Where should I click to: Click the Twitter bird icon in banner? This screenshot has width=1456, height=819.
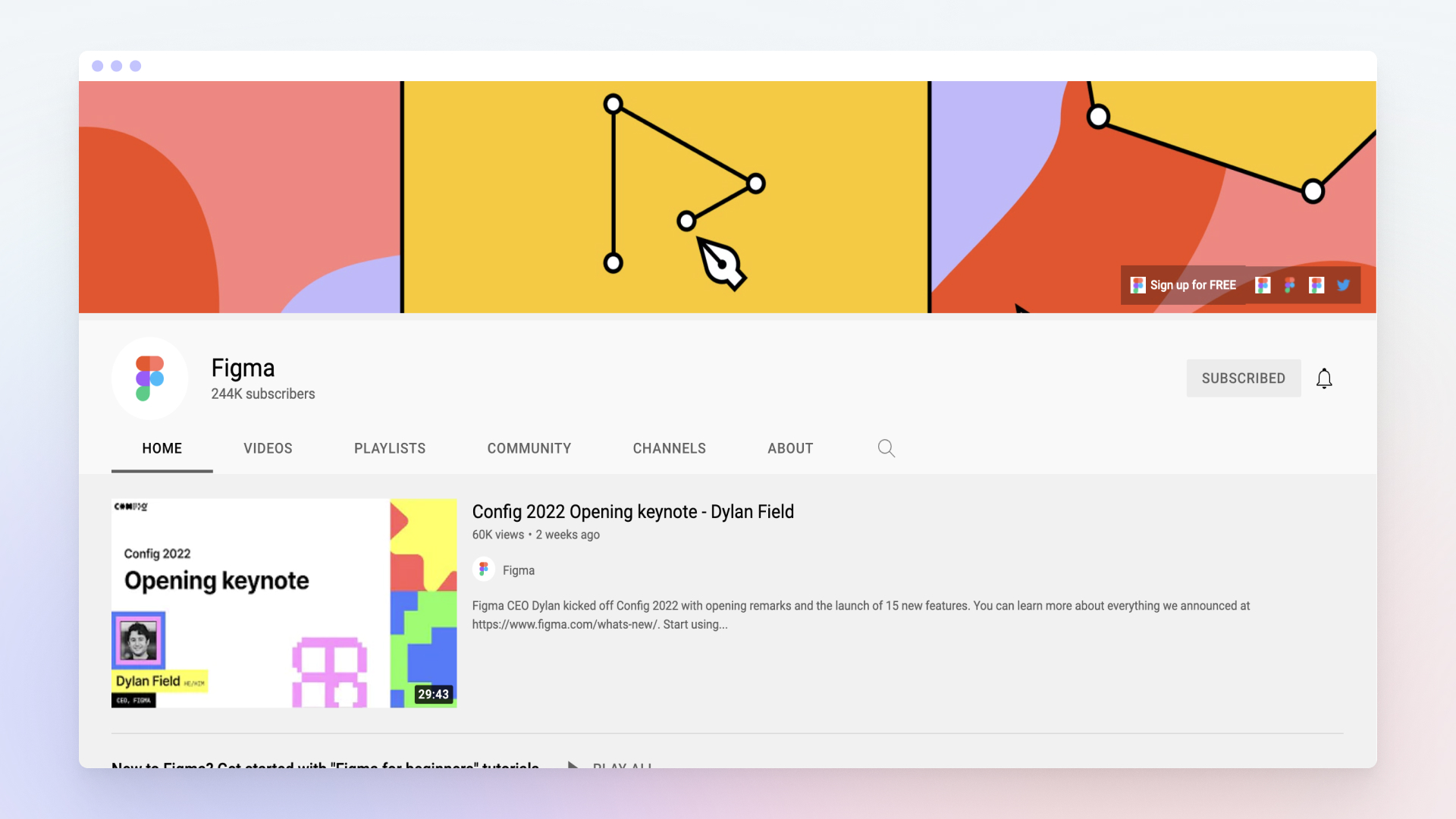pos(1343,285)
